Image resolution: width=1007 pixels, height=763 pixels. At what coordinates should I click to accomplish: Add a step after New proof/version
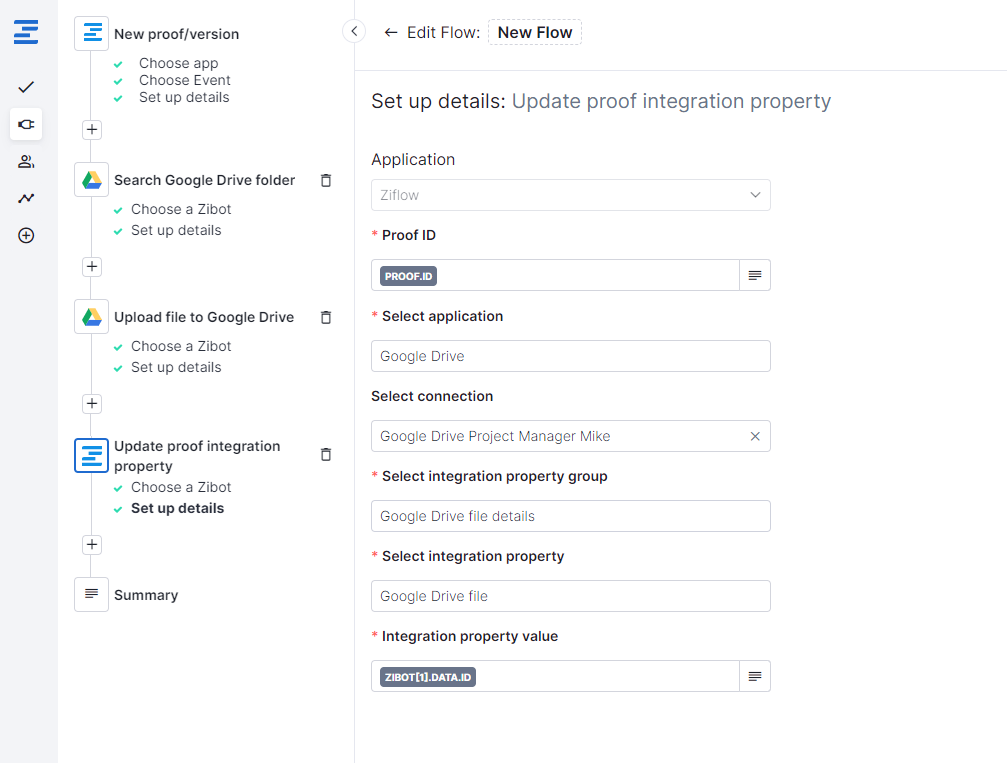[x=92, y=129]
